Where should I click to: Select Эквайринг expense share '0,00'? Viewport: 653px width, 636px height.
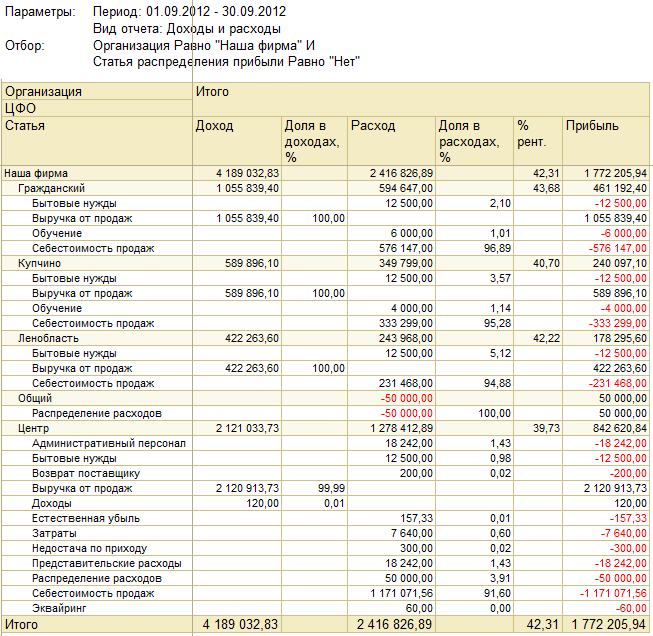500,608
